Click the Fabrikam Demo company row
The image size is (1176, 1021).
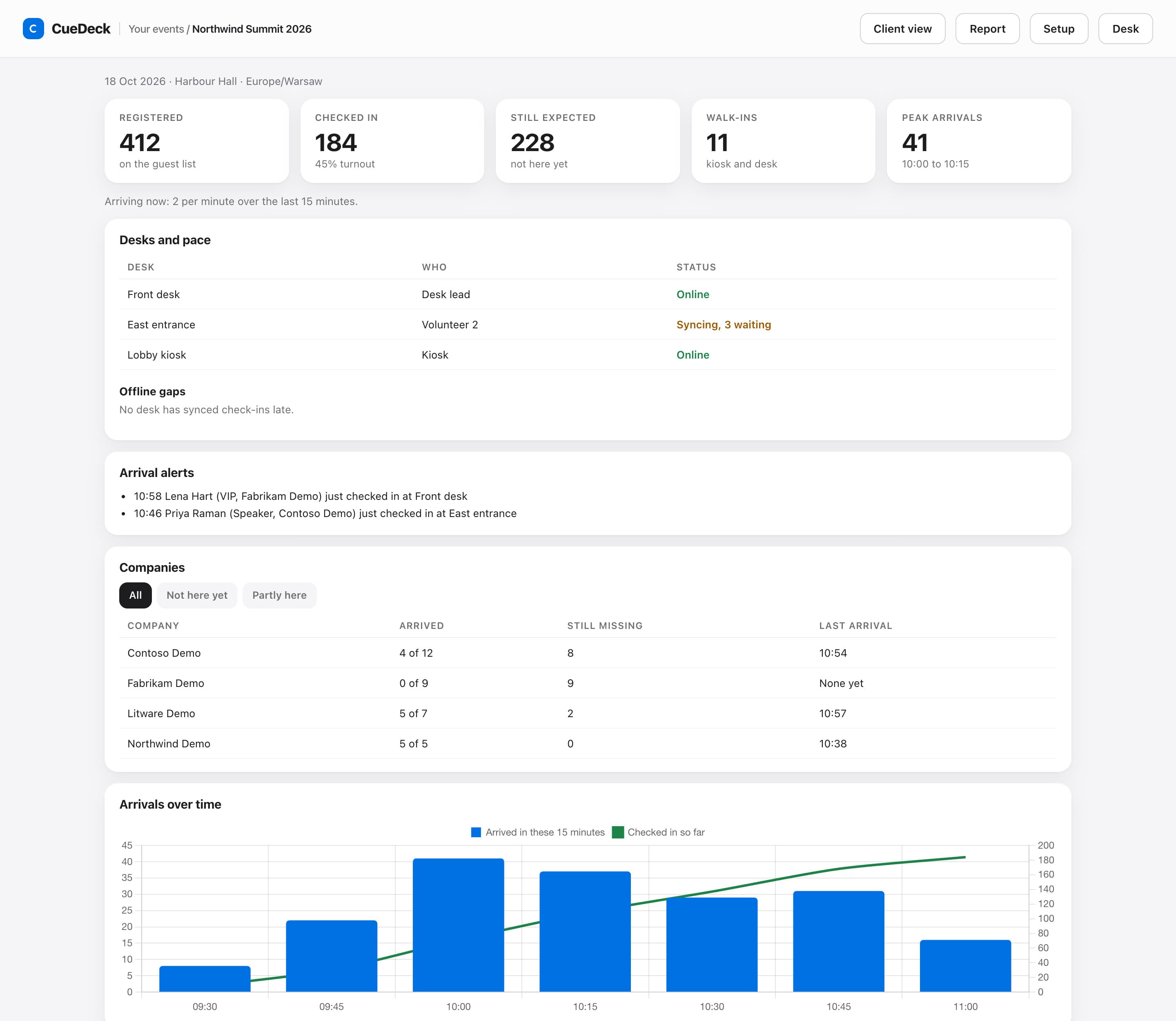pyautogui.click(x=588, y=682)
